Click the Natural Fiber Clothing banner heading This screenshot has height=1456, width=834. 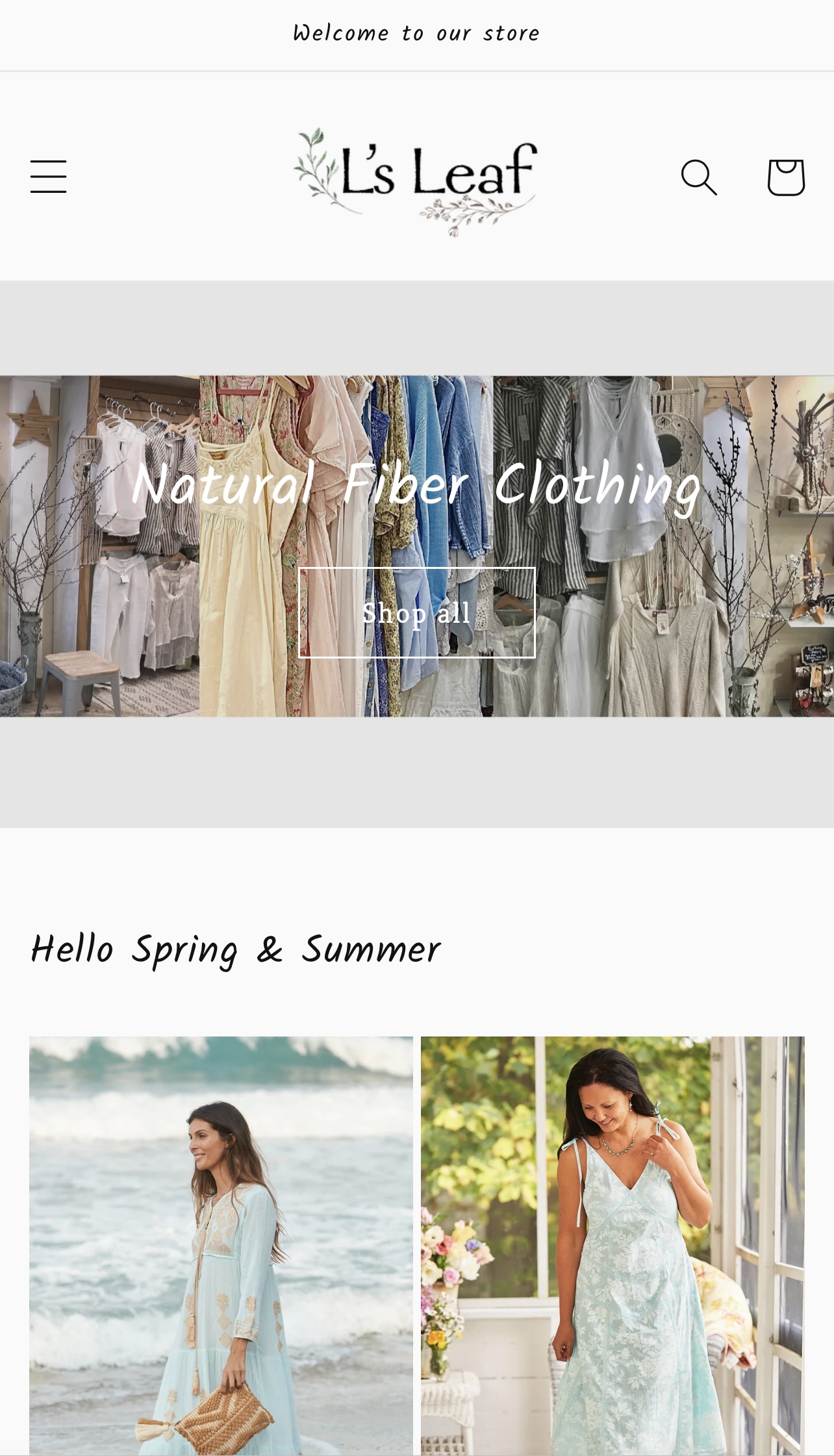(x=416, y=484)
